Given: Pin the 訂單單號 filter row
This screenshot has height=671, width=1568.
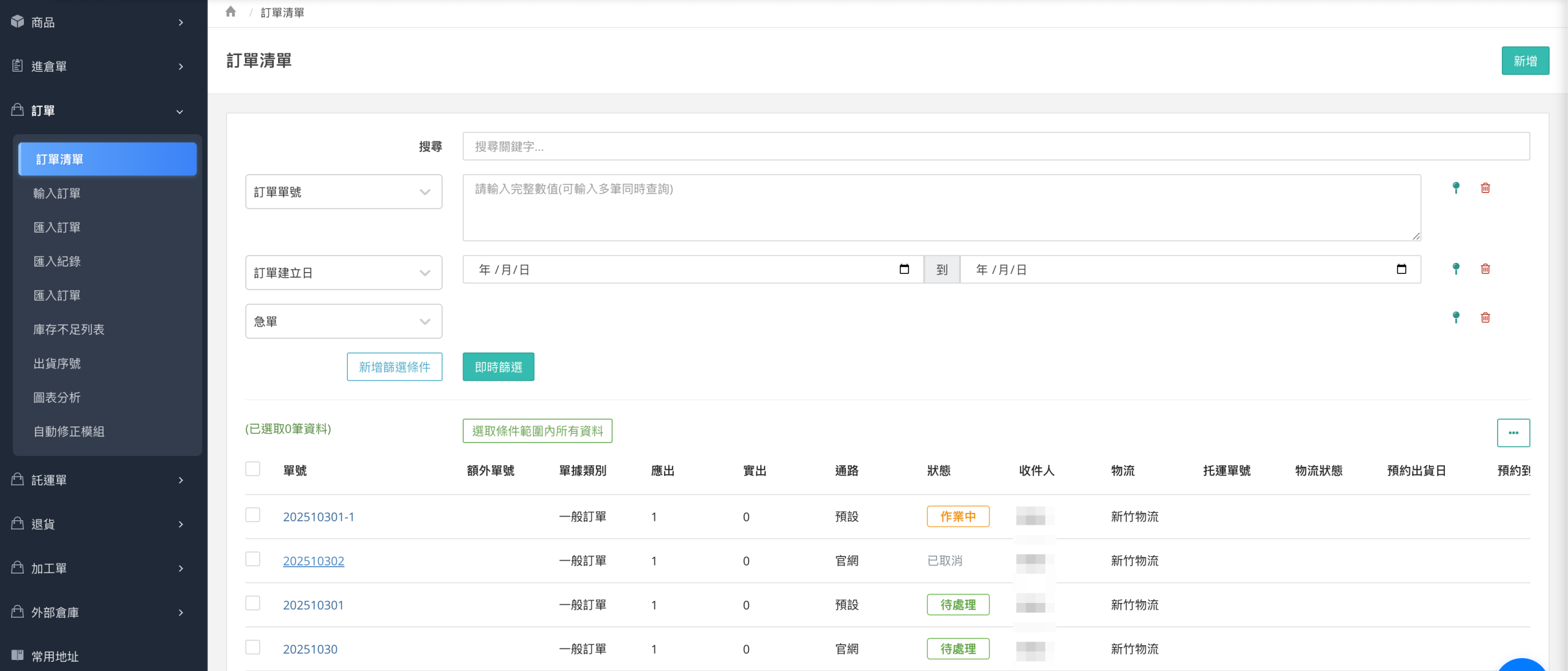Looking at the screenshot, I should pyautogui.click(x=1456, y=188).
